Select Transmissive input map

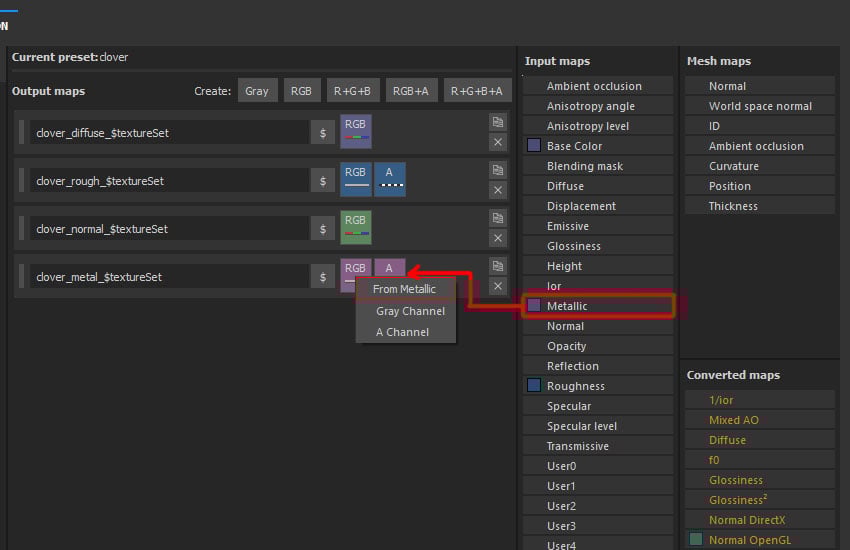coord(598,447)
